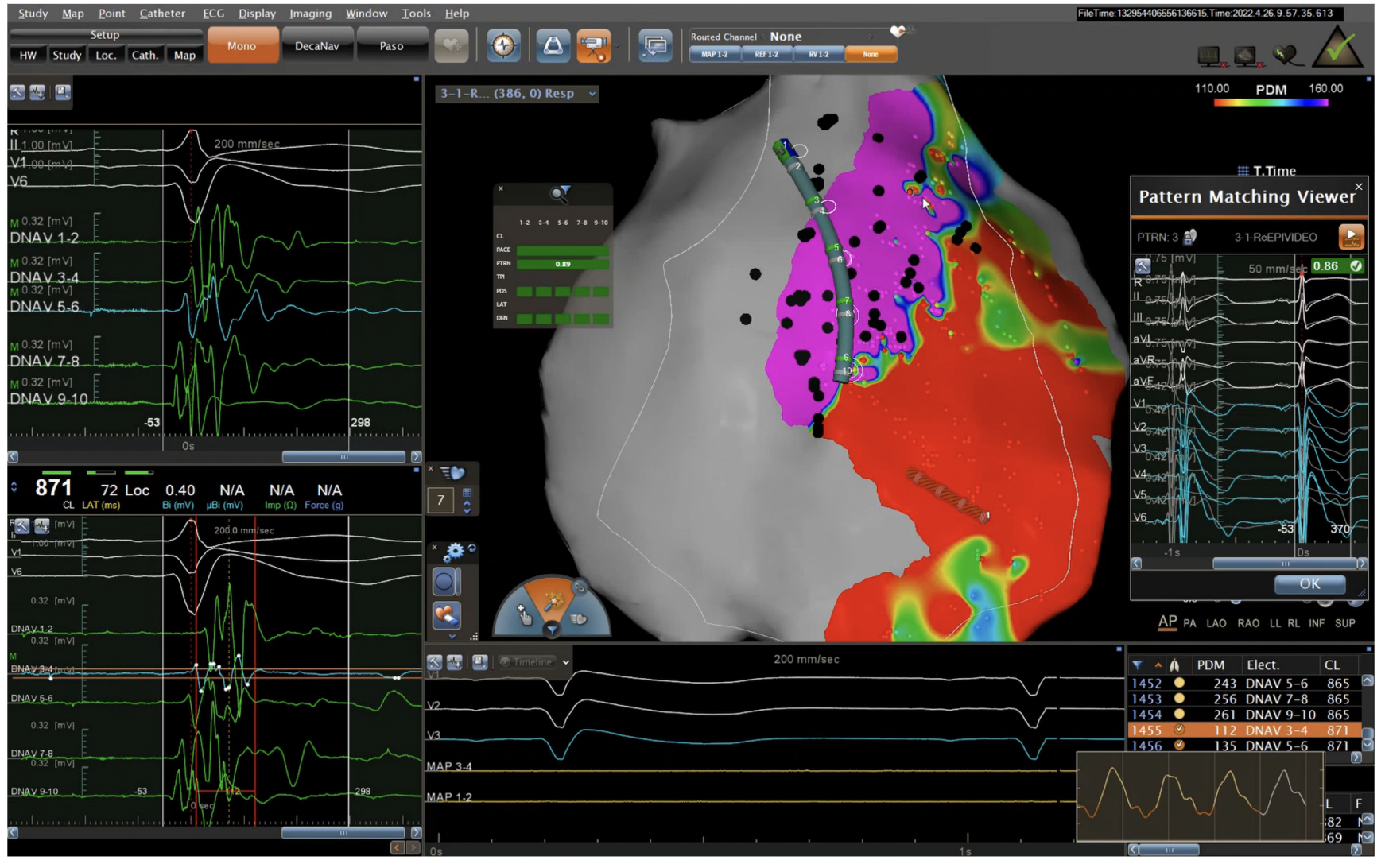The height and width of the screenshot is (868, 1385).
Task: Select the LAO view preset
Action: (x=1216, y=623)
